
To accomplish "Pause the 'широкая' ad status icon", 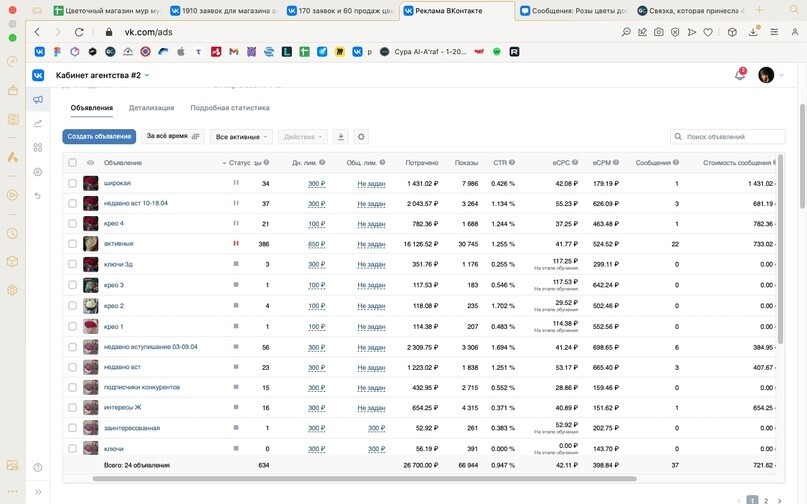I will pos(236,183).
